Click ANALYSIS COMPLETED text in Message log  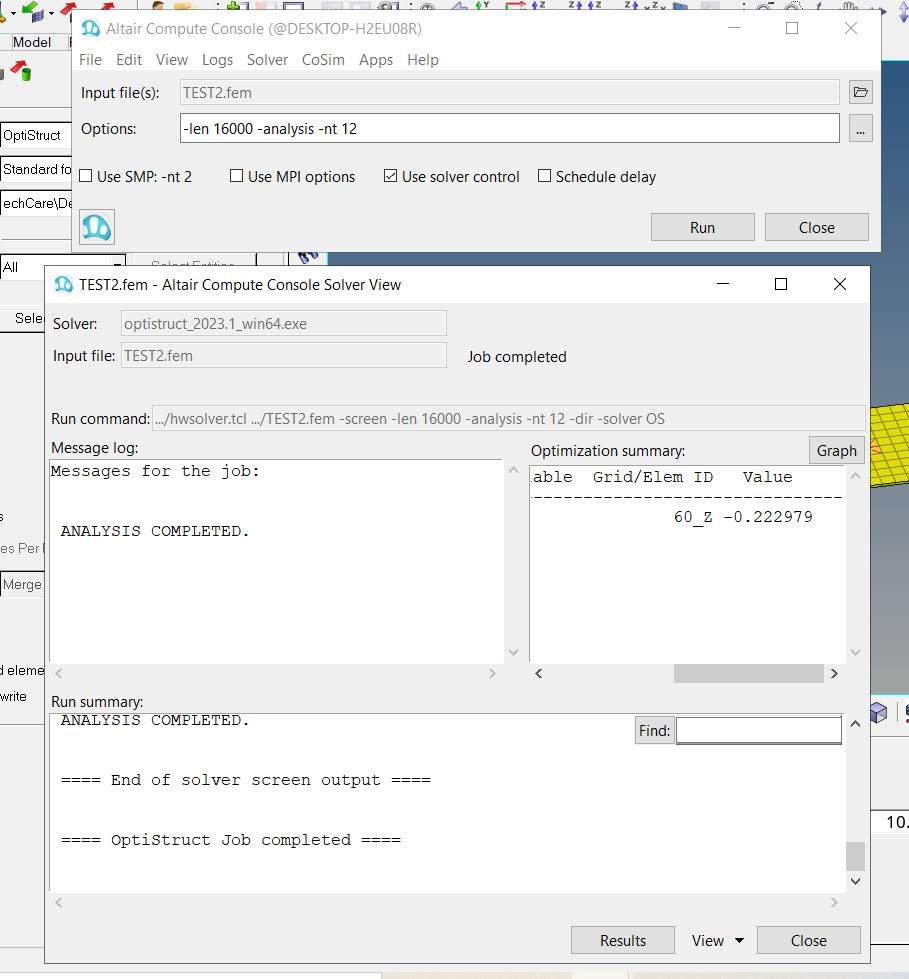[155, 531]
